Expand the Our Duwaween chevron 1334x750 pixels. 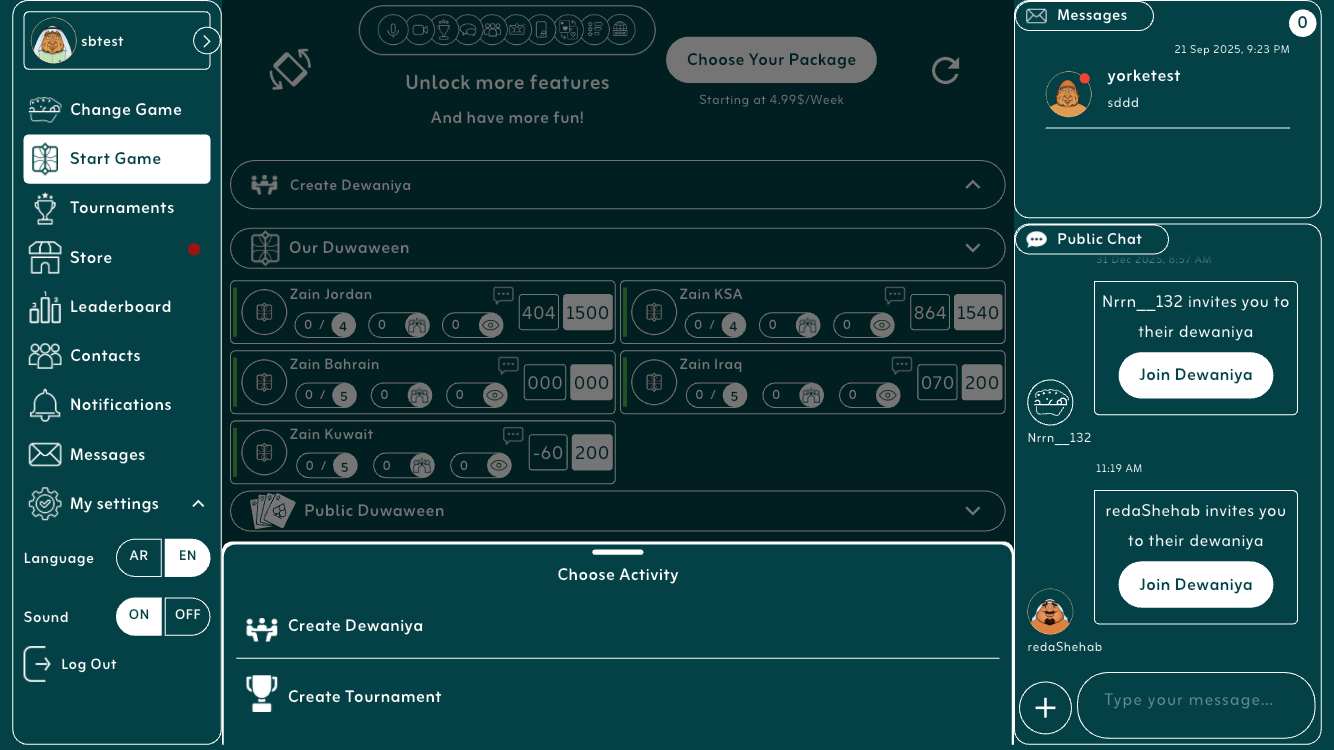972,248
